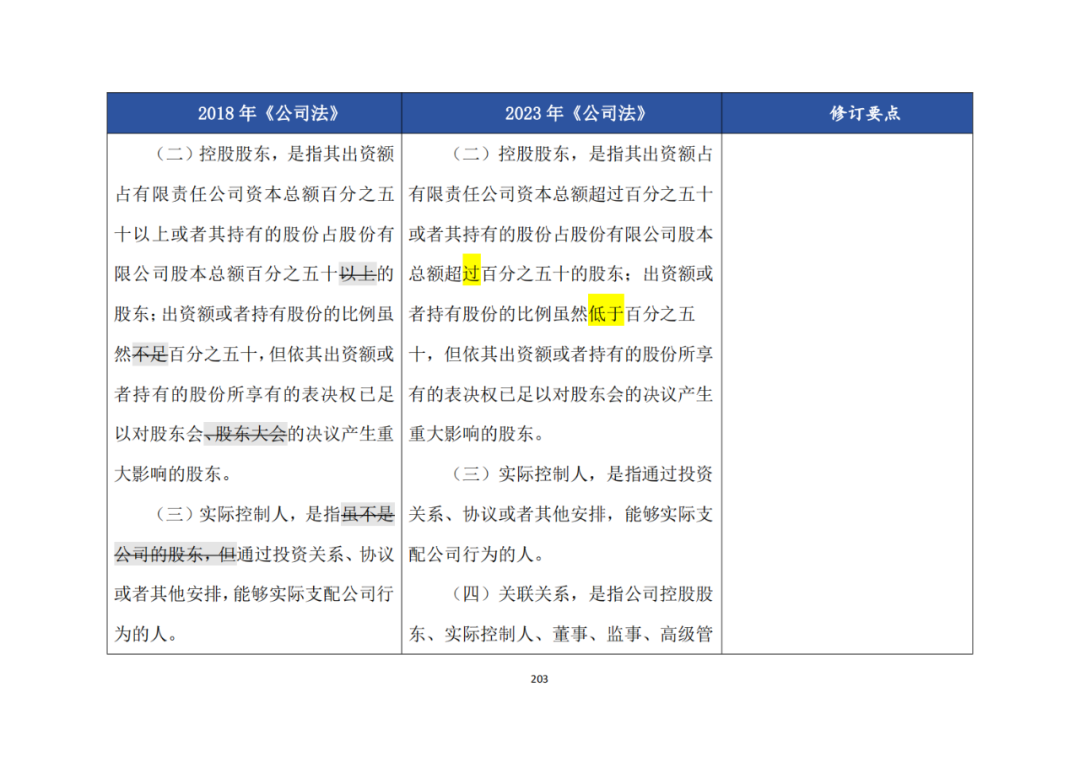The image size is (1080, 763).
Task: Click the line "十，但依其出资额或者持有的股份所享"
Action: (x=561, y=354)
